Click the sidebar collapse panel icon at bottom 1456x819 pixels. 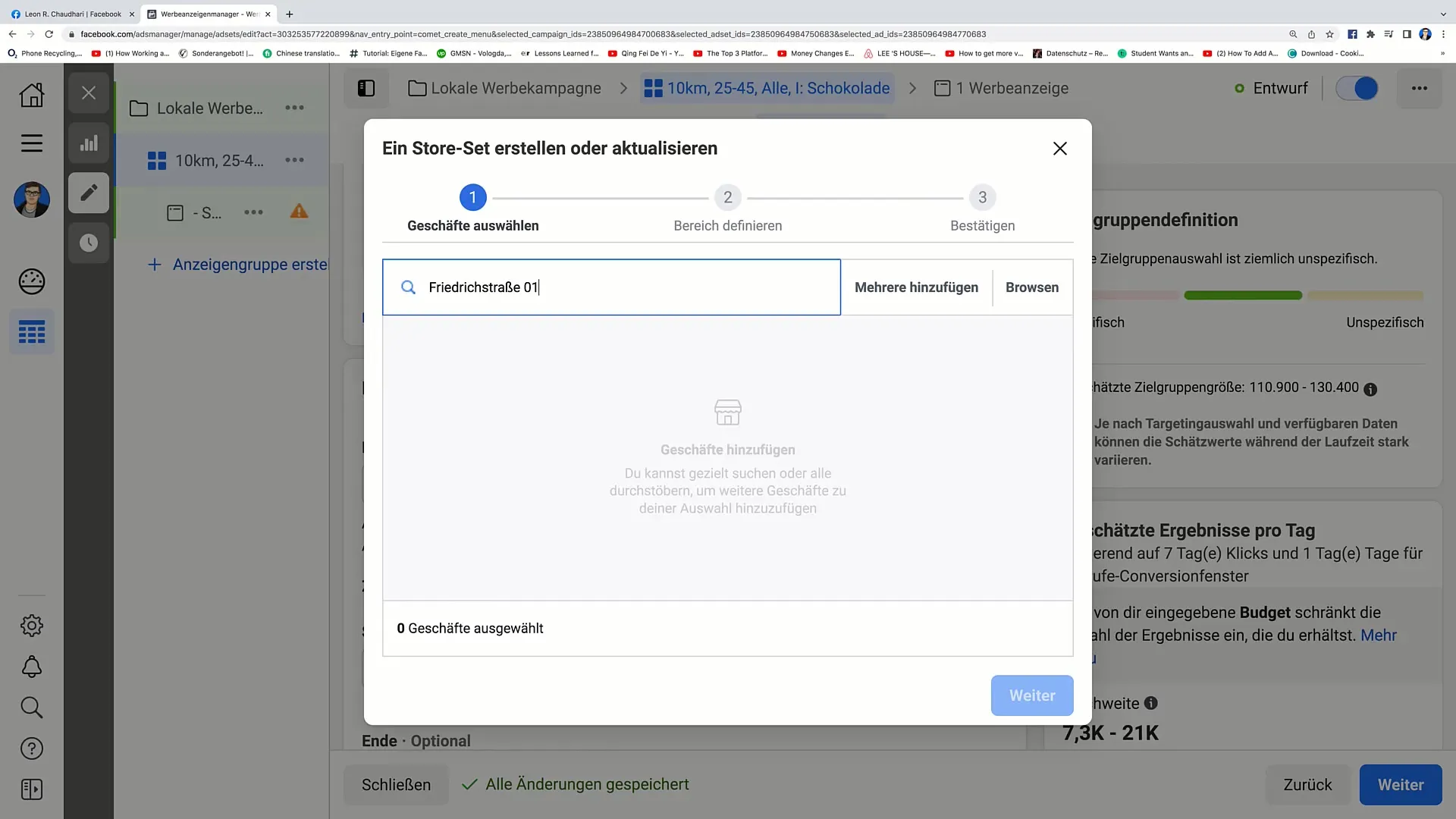(32, 789)
